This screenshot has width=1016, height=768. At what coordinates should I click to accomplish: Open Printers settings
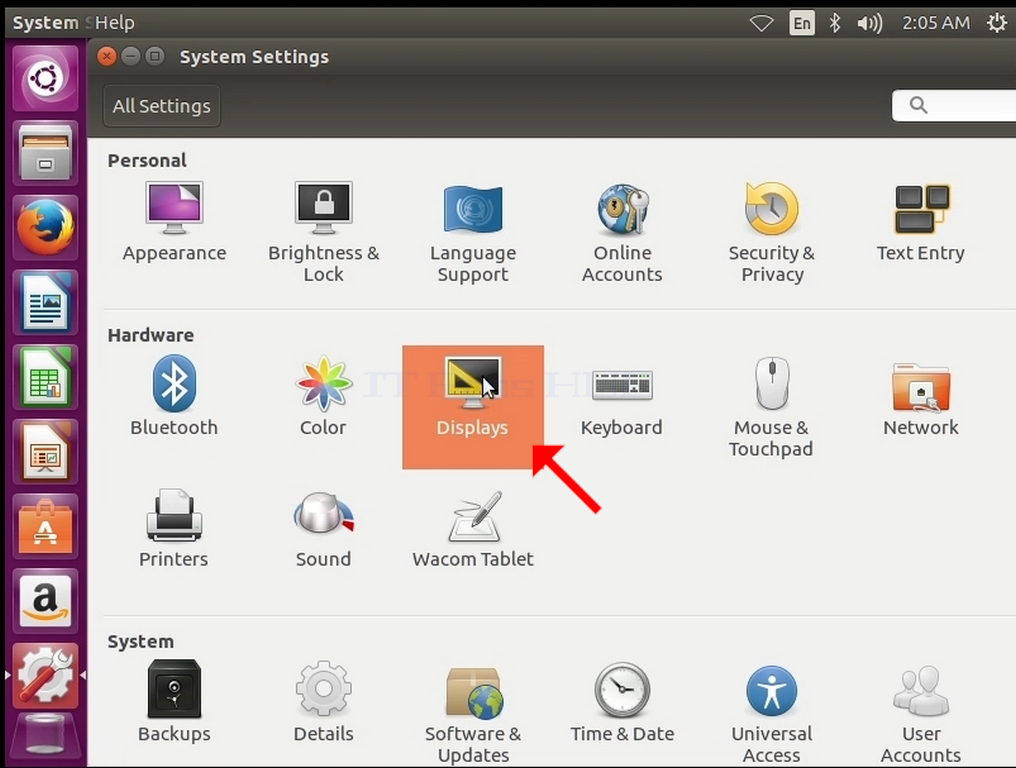(174, 529)
